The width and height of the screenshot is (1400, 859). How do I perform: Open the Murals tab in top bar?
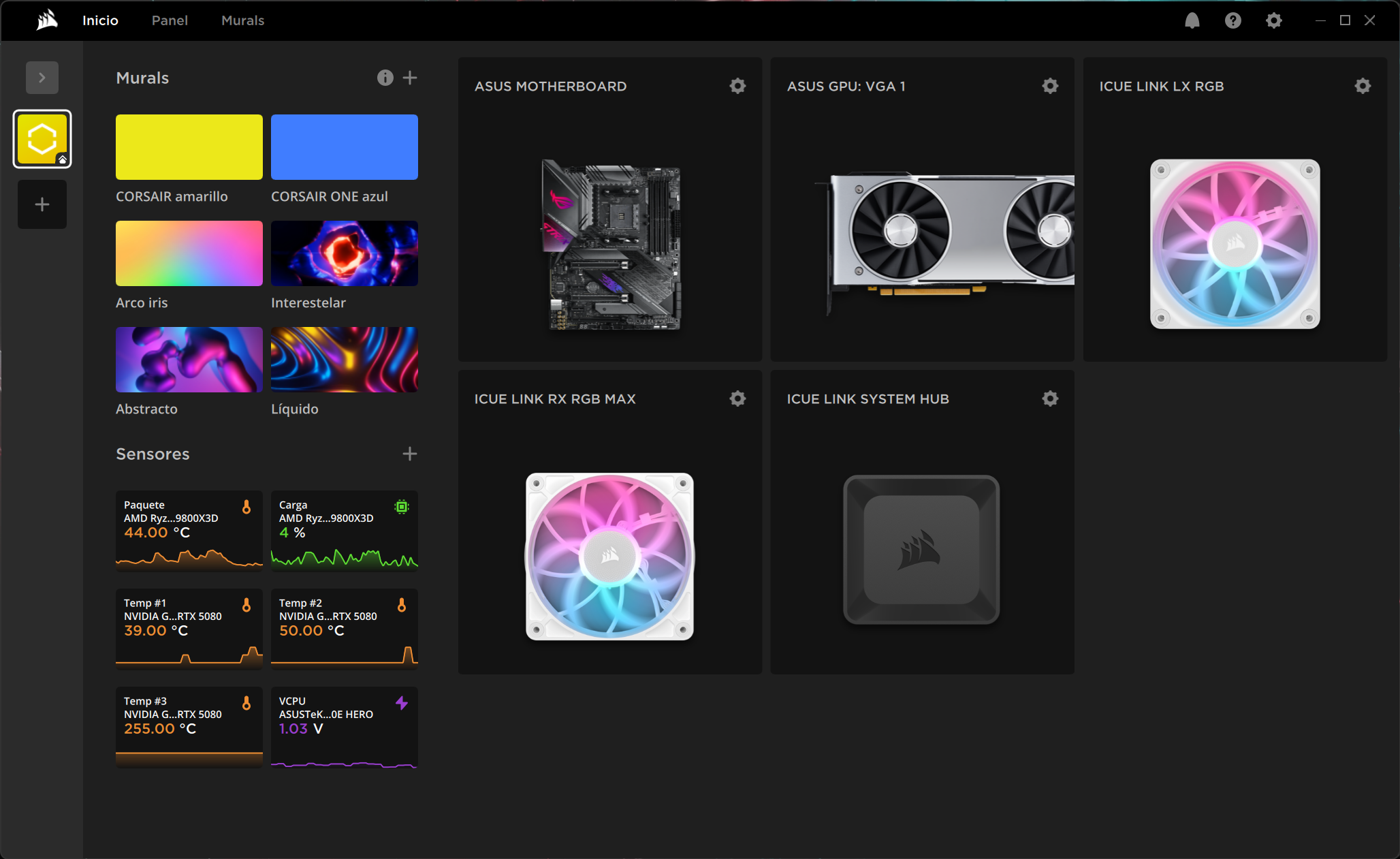pos(242,20)
